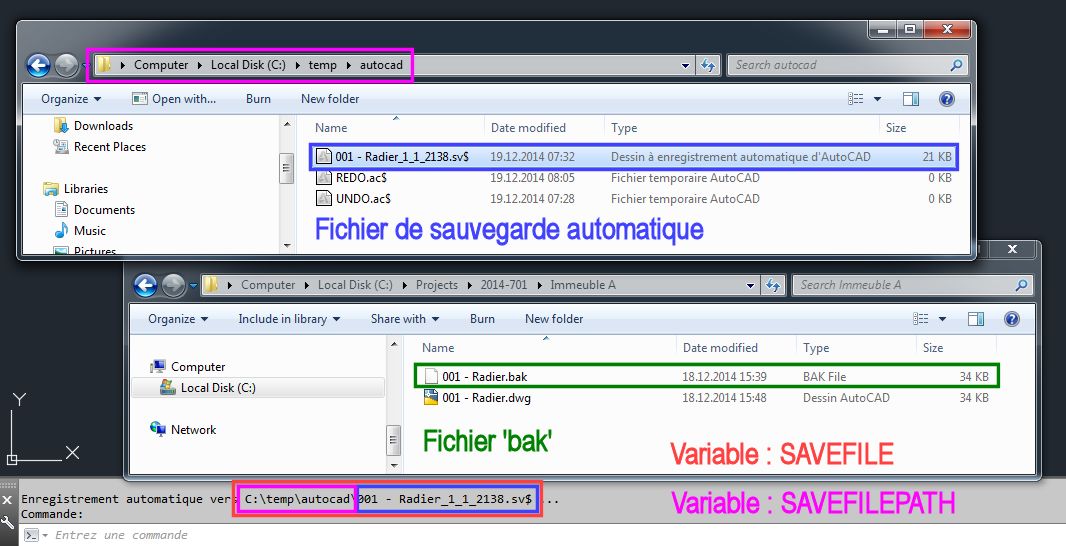The height and width of the screenshot is (546, 1066).
Task: Click temp in the autocad address breadcrumb
Action: coord(322,65)
